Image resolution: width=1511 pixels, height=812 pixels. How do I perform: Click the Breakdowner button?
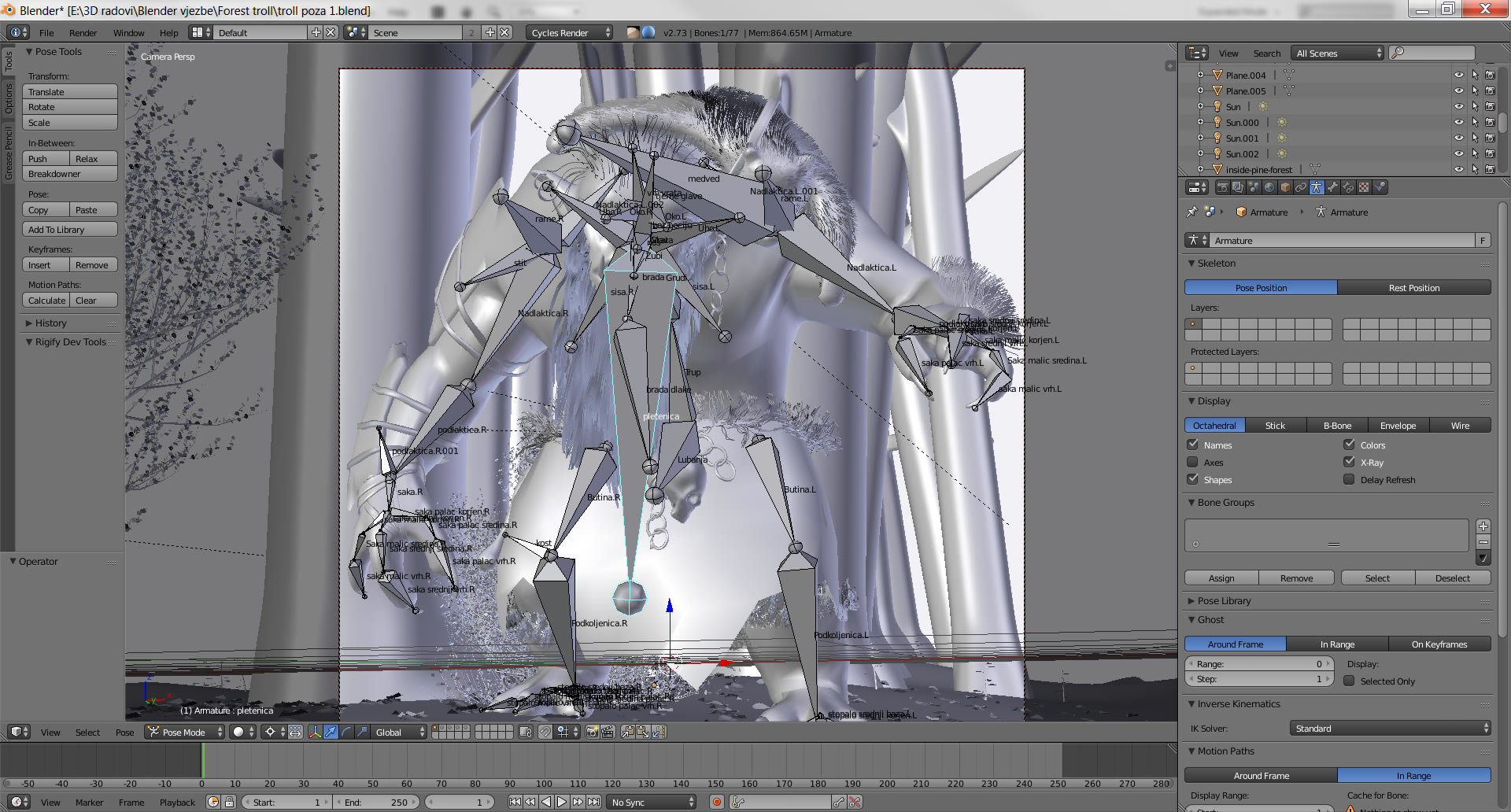coord(69,174)
